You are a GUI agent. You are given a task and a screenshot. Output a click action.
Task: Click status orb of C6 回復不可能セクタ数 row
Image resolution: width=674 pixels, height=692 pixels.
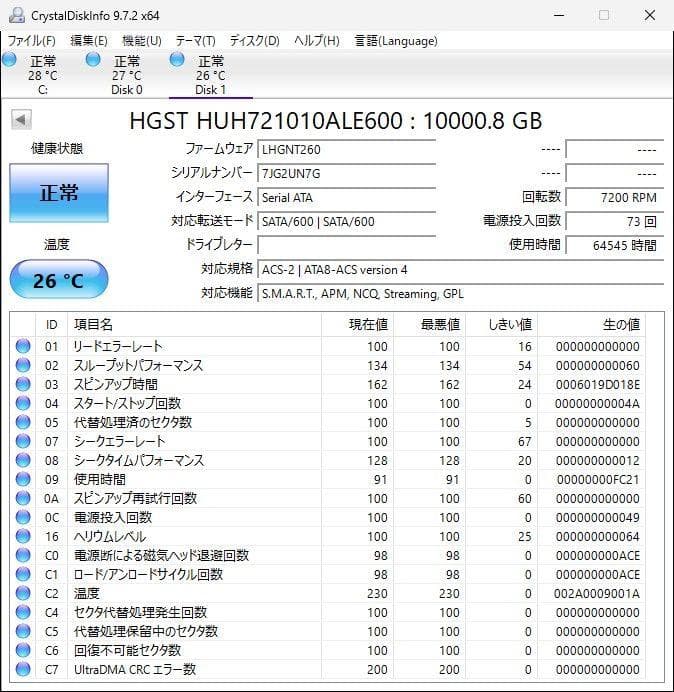(23, 650)
